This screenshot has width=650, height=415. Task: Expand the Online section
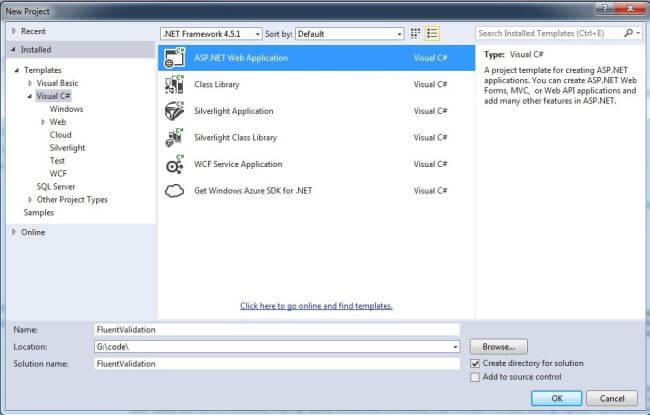coord(14,232)
